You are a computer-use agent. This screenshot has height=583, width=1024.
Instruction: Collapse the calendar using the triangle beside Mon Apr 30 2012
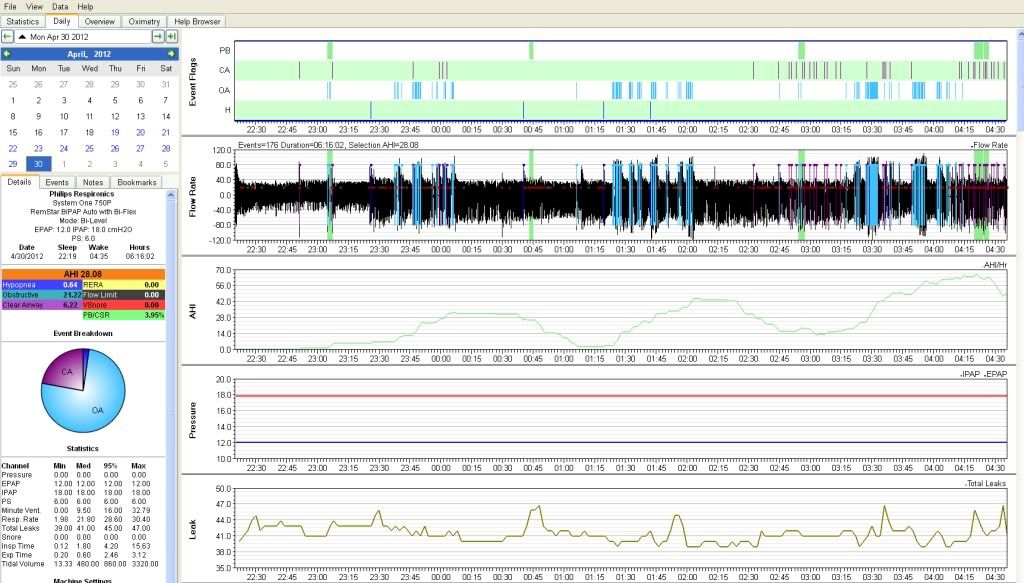click(22, 37)
